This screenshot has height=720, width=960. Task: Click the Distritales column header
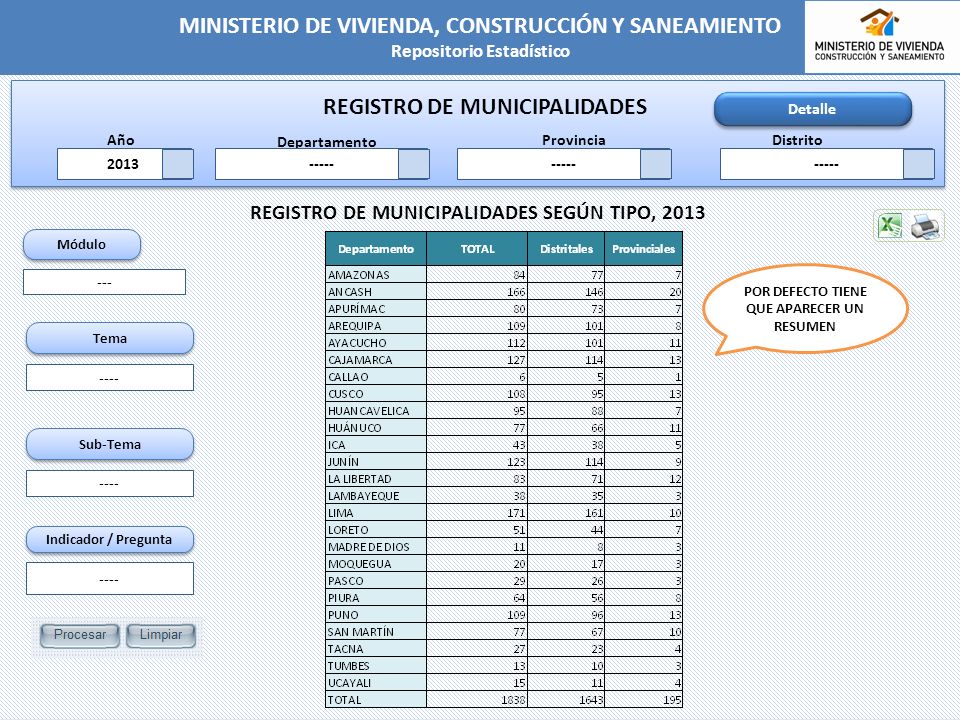click(566, 249)
